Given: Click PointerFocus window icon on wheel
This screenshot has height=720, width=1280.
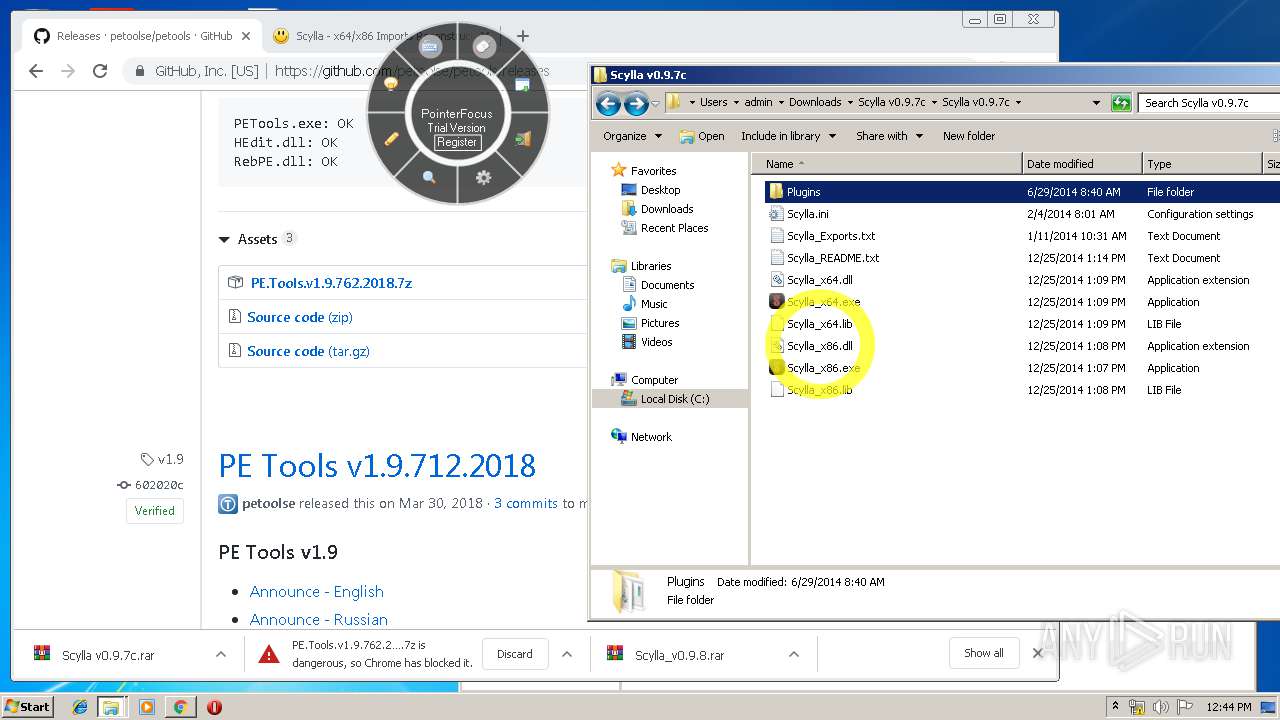Looking at the screenshot, I should click(x=522, y=85).
